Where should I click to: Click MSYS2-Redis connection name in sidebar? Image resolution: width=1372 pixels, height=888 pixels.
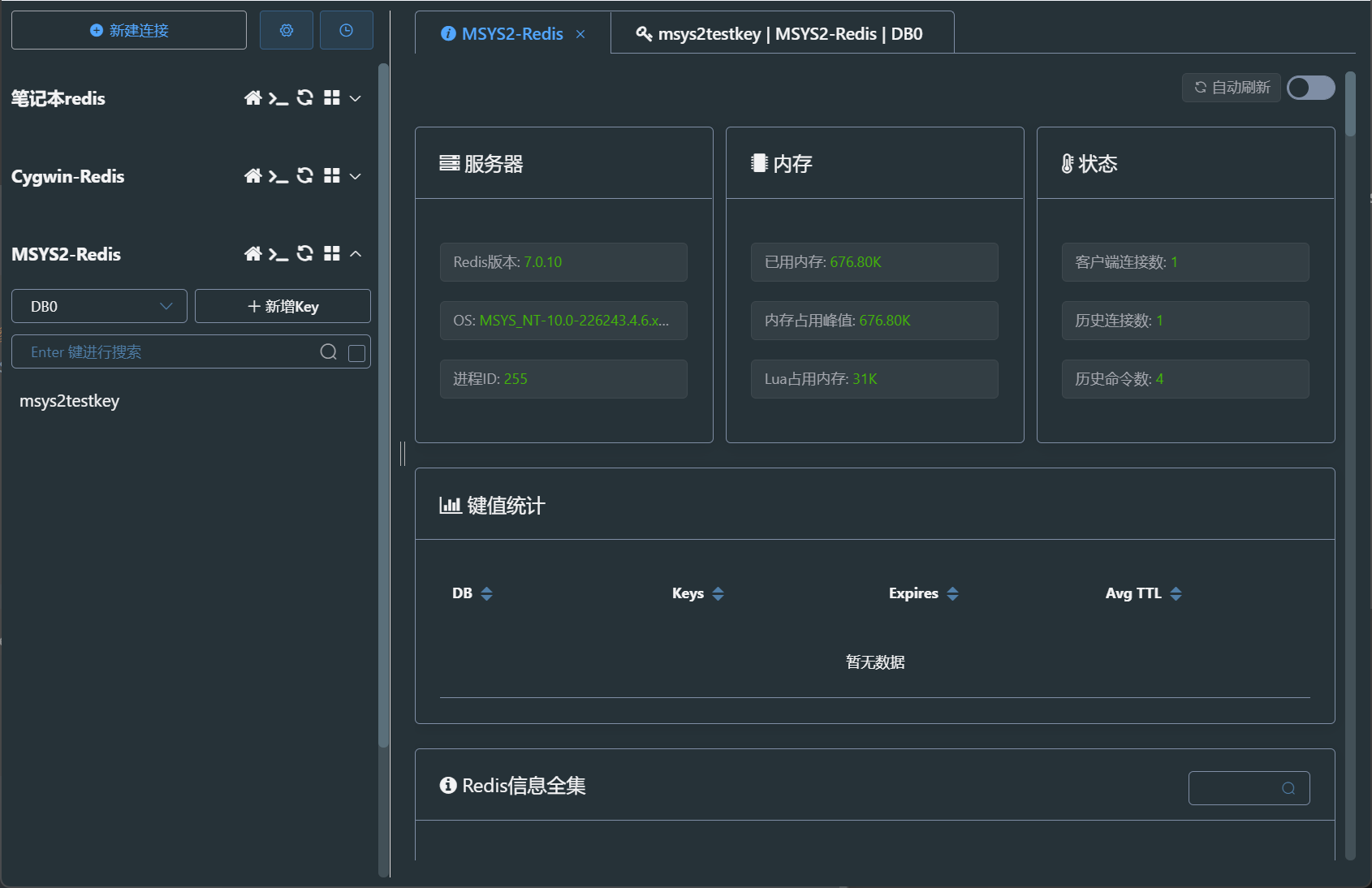click(x=66, y=254)
